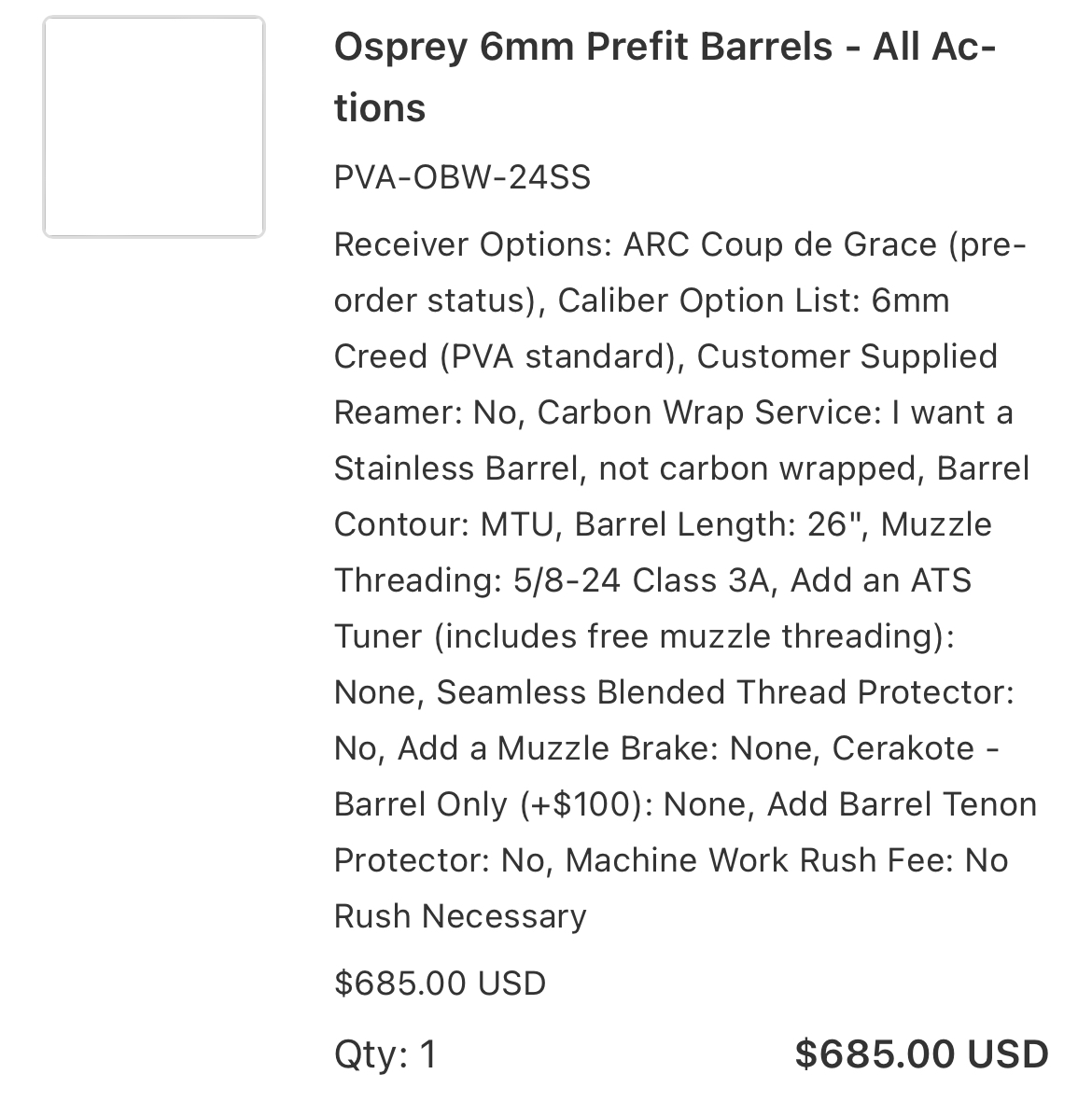The height and width of the screenshot is (1116, 1092).
Task: Open the Osprey 6mm Prefit Barrels title link
Action: pyautogui.click(x=665, y=77)
